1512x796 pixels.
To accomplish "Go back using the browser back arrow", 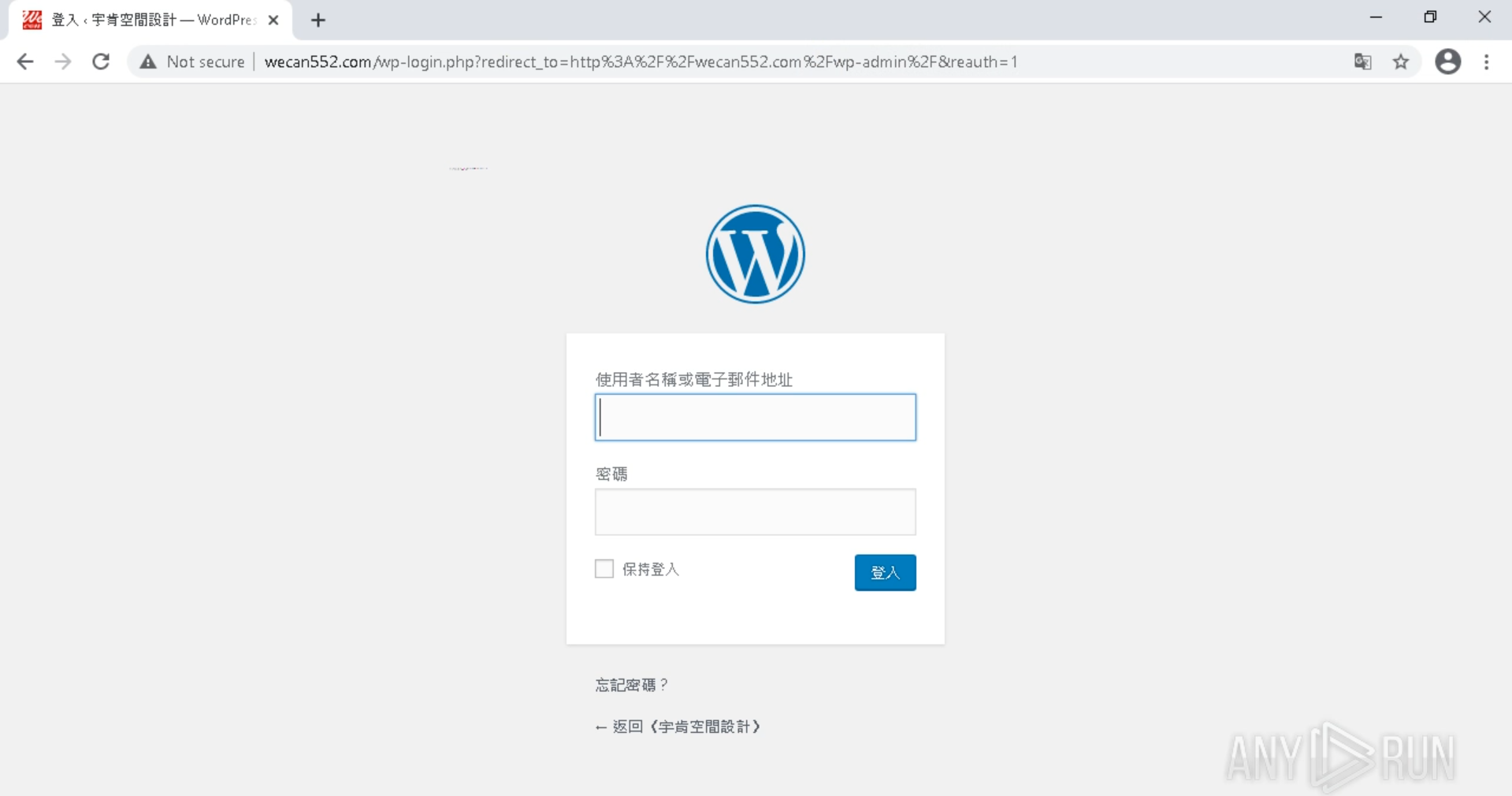I will (x=25, y=61).
